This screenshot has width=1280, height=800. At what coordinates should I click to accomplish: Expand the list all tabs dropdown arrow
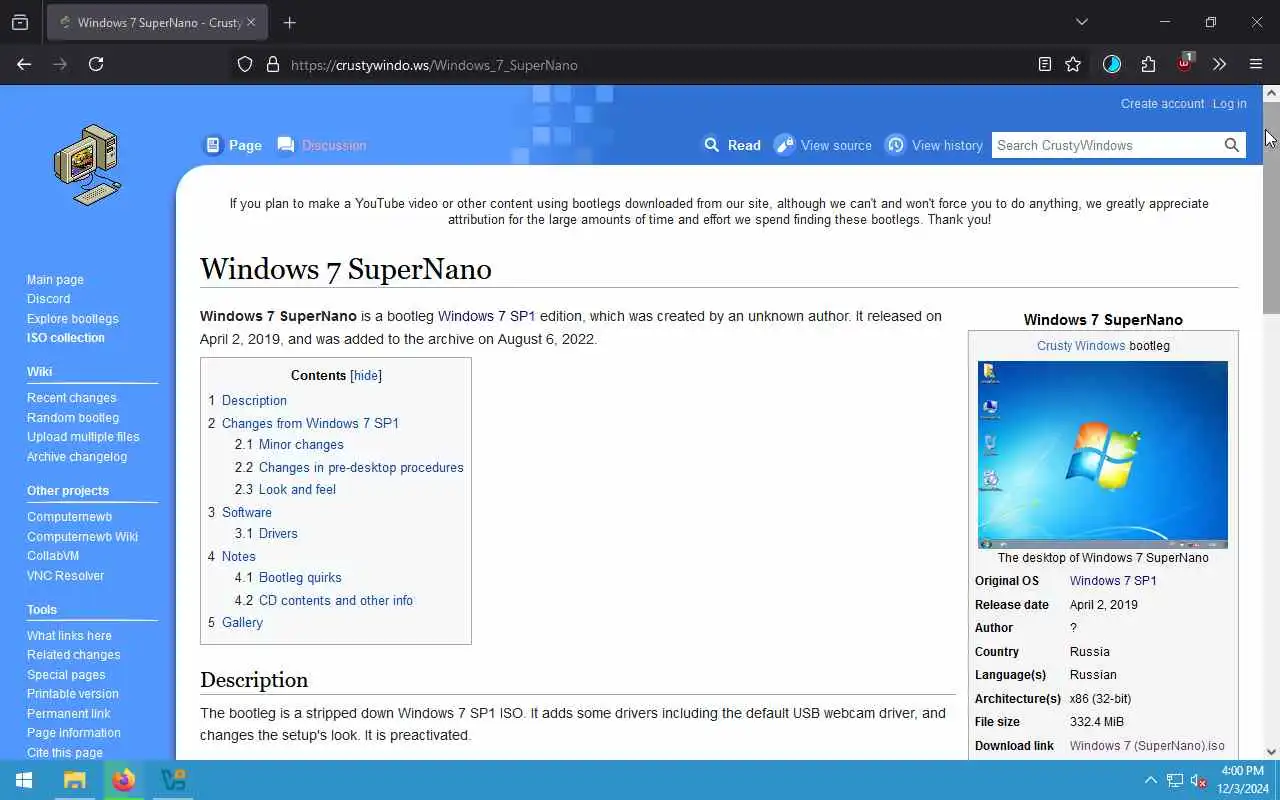(x=1081, y=22)
